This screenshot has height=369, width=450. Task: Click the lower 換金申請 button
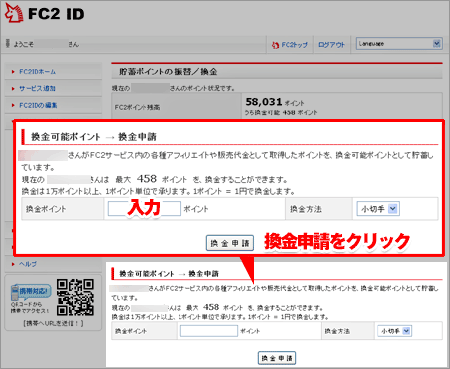[x=277, y=358]
